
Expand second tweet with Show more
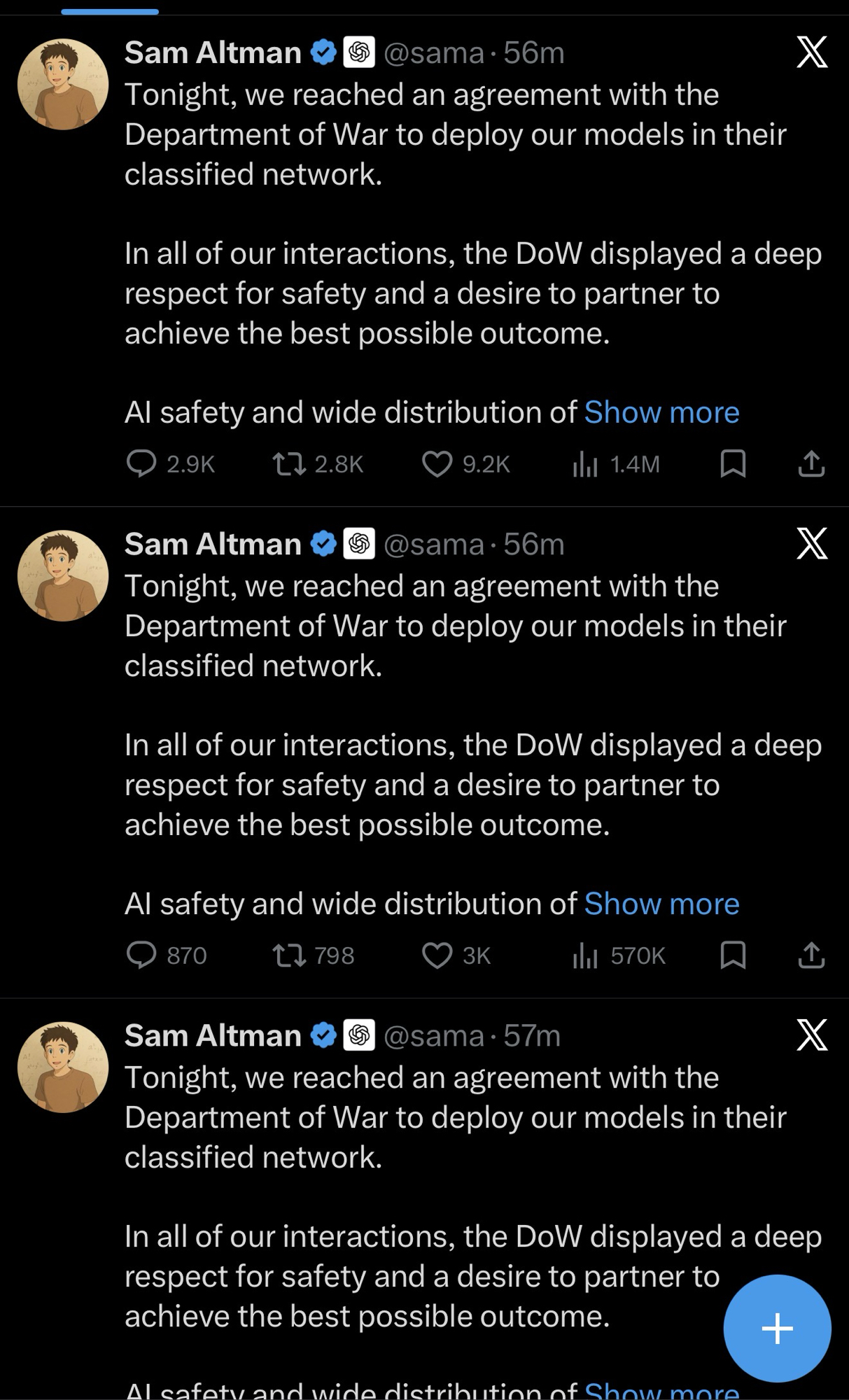[661, 904]
